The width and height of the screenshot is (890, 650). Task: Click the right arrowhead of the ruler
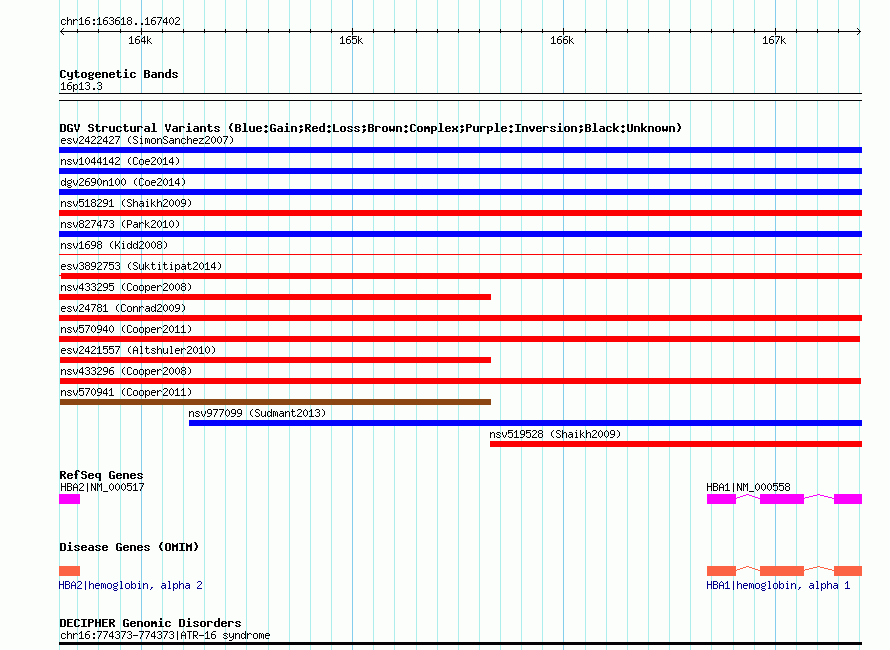[859, 31]
